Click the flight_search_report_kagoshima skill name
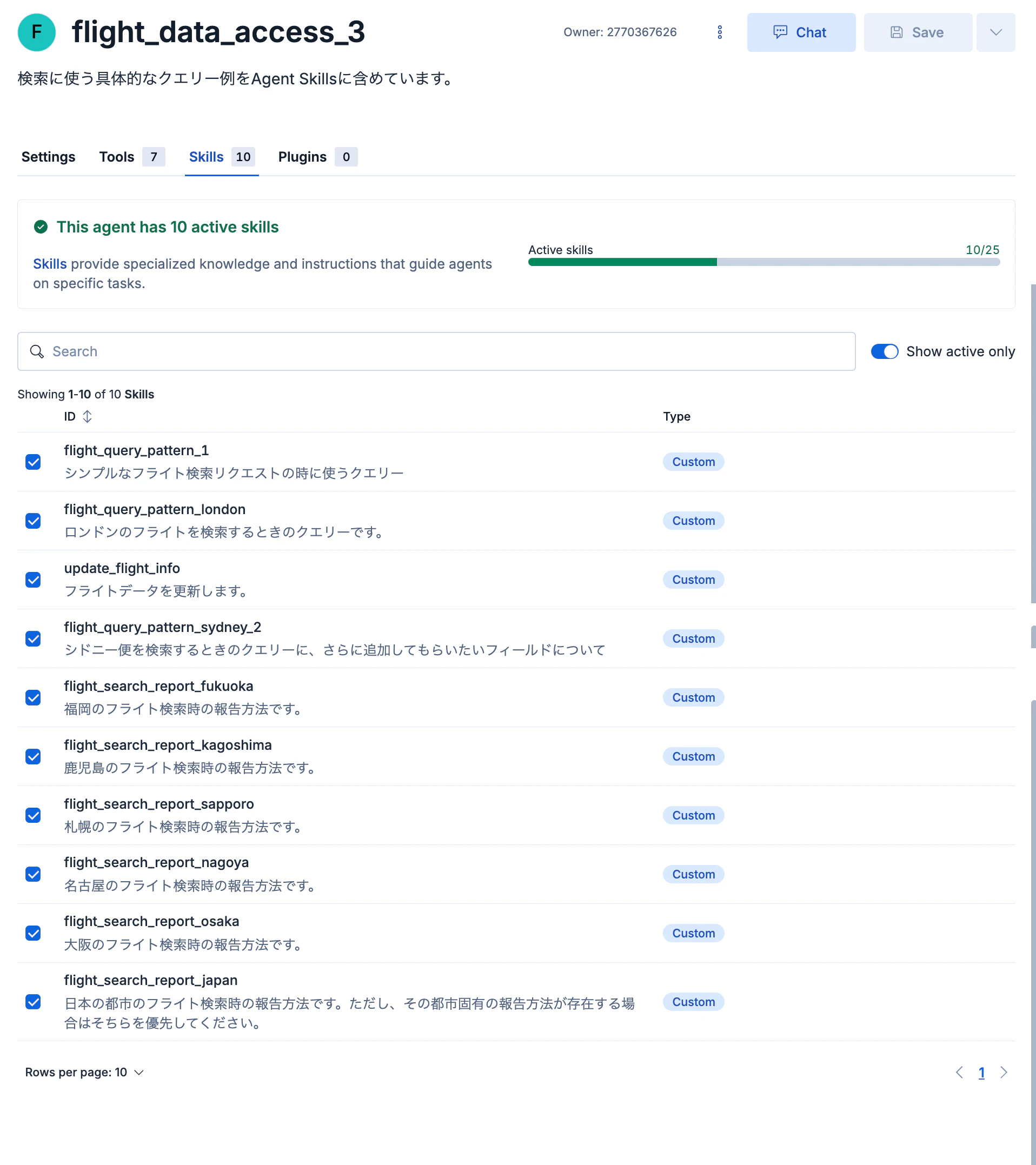Image resolution: width=1036 pixels, height=1165 pixels. [x=168, y=745]
